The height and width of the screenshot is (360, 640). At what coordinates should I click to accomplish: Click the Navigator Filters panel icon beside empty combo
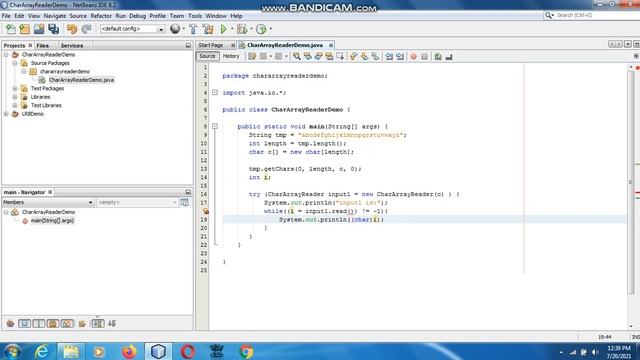click(x=184, y=202)
